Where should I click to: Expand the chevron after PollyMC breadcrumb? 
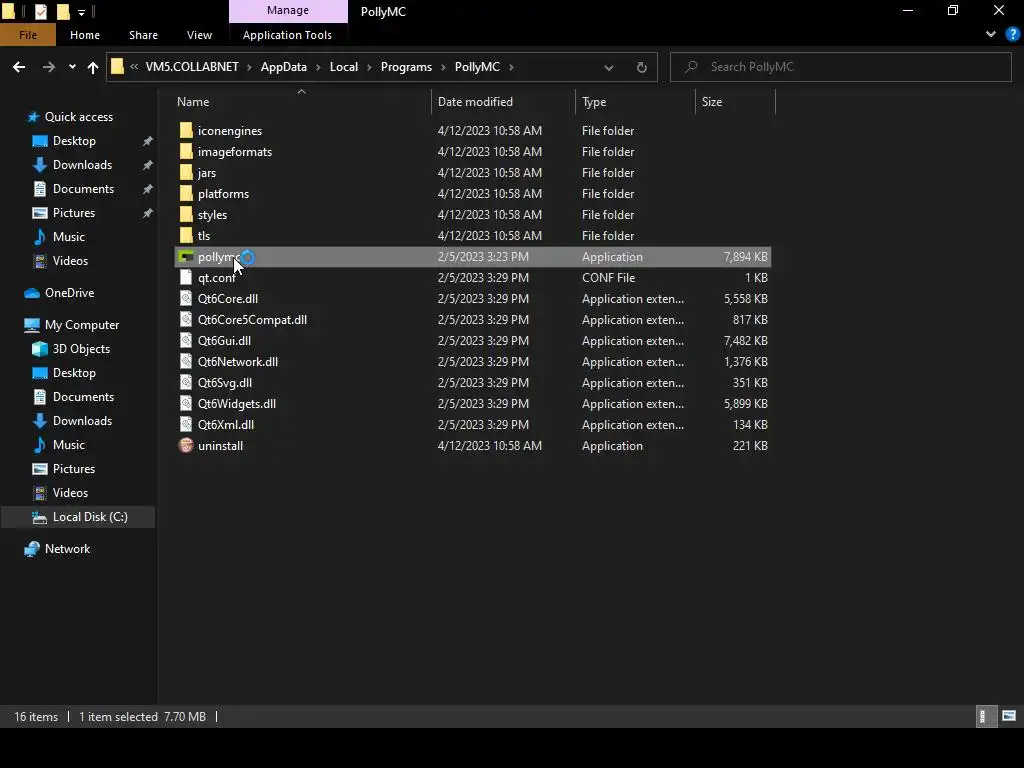point(511,67)
